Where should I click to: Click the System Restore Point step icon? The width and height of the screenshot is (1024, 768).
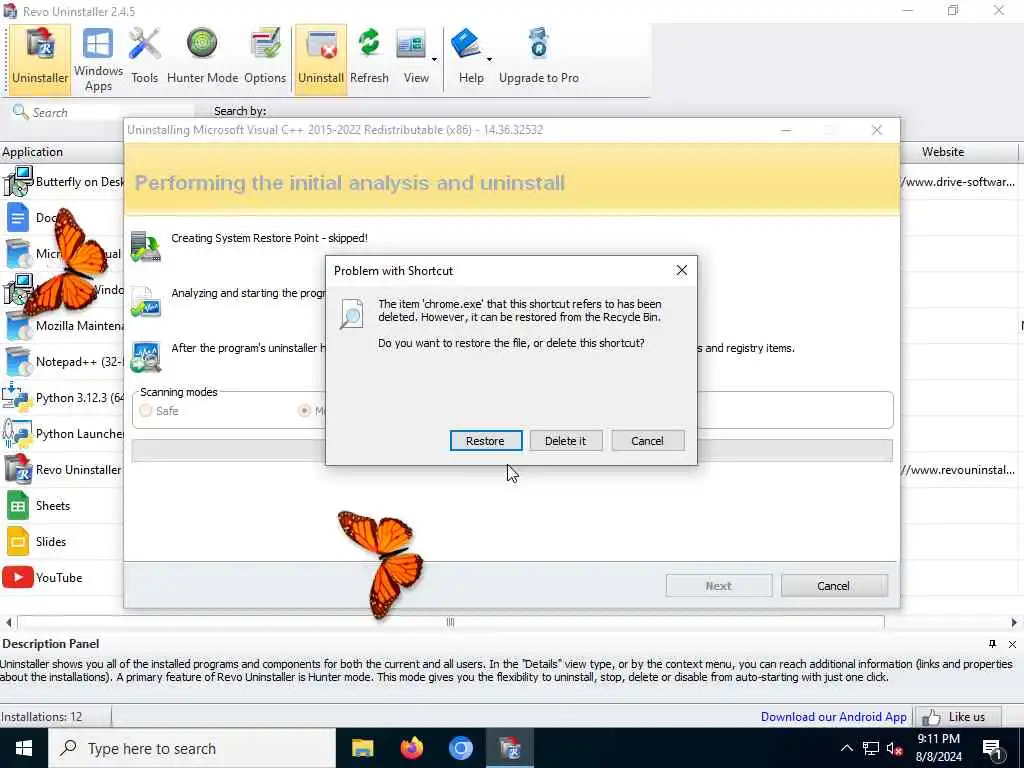coord(146,246)
